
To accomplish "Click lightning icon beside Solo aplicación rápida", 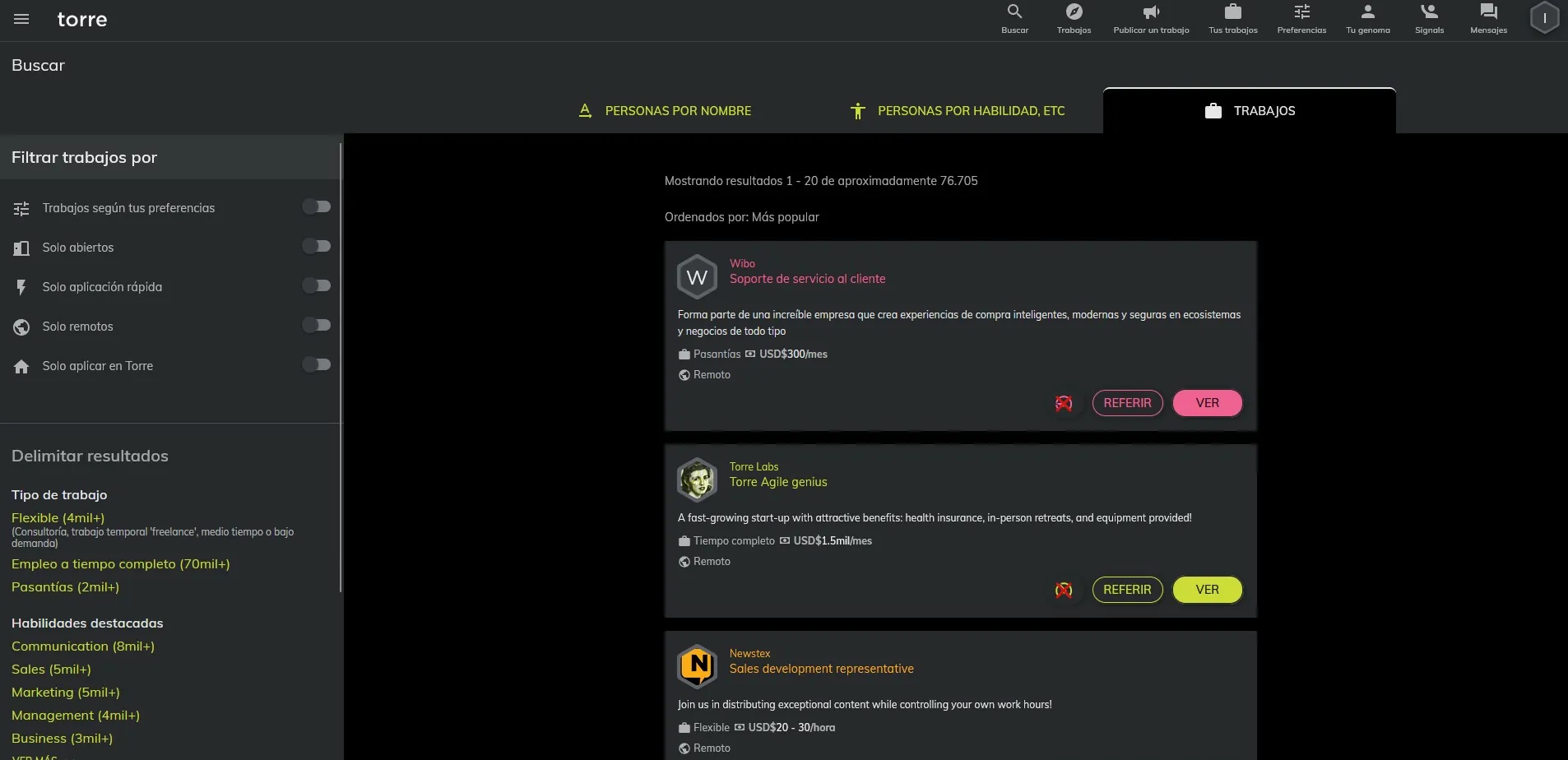I will [21, 287].
